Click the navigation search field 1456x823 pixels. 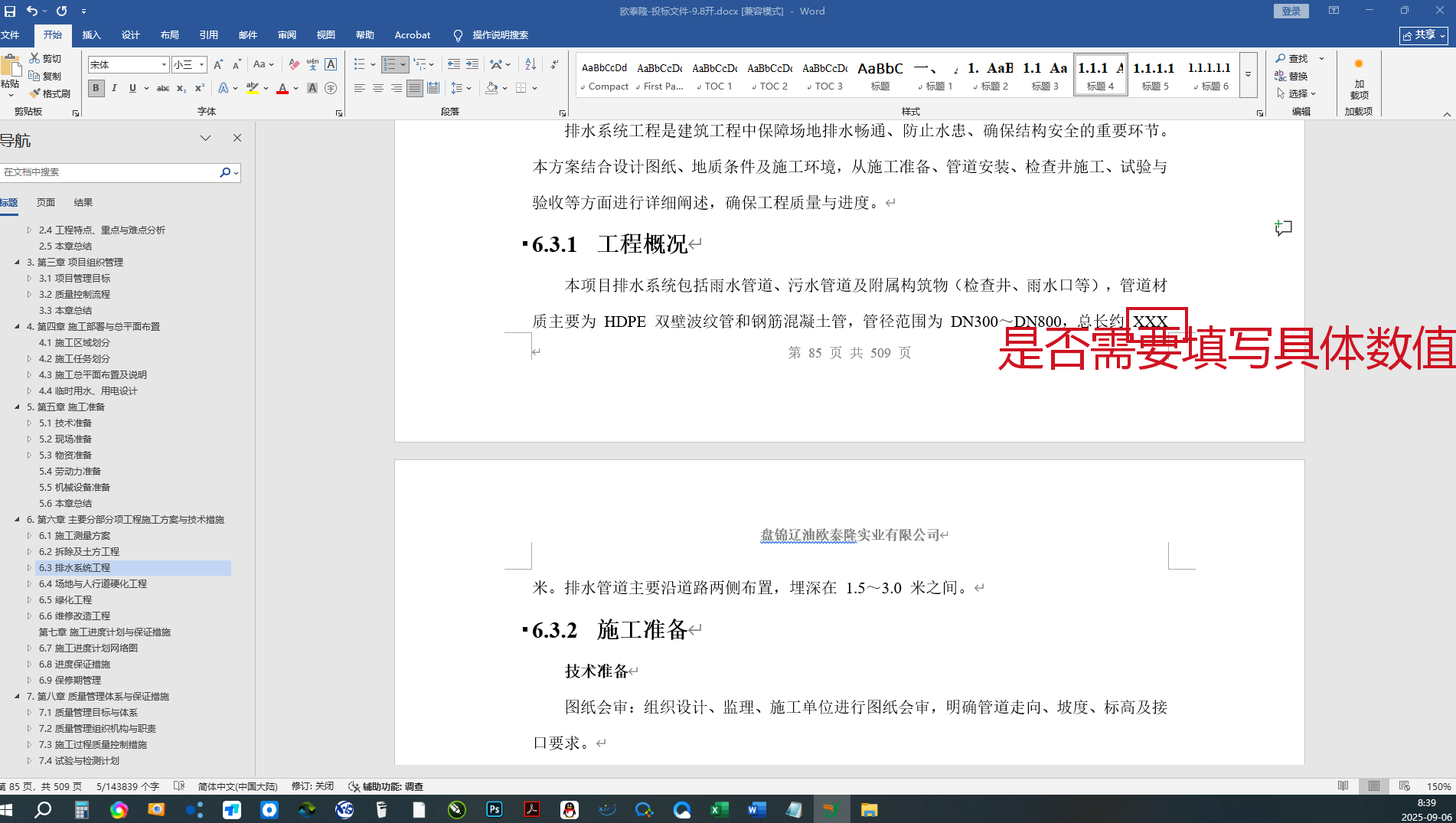click(x=109, y=172)
